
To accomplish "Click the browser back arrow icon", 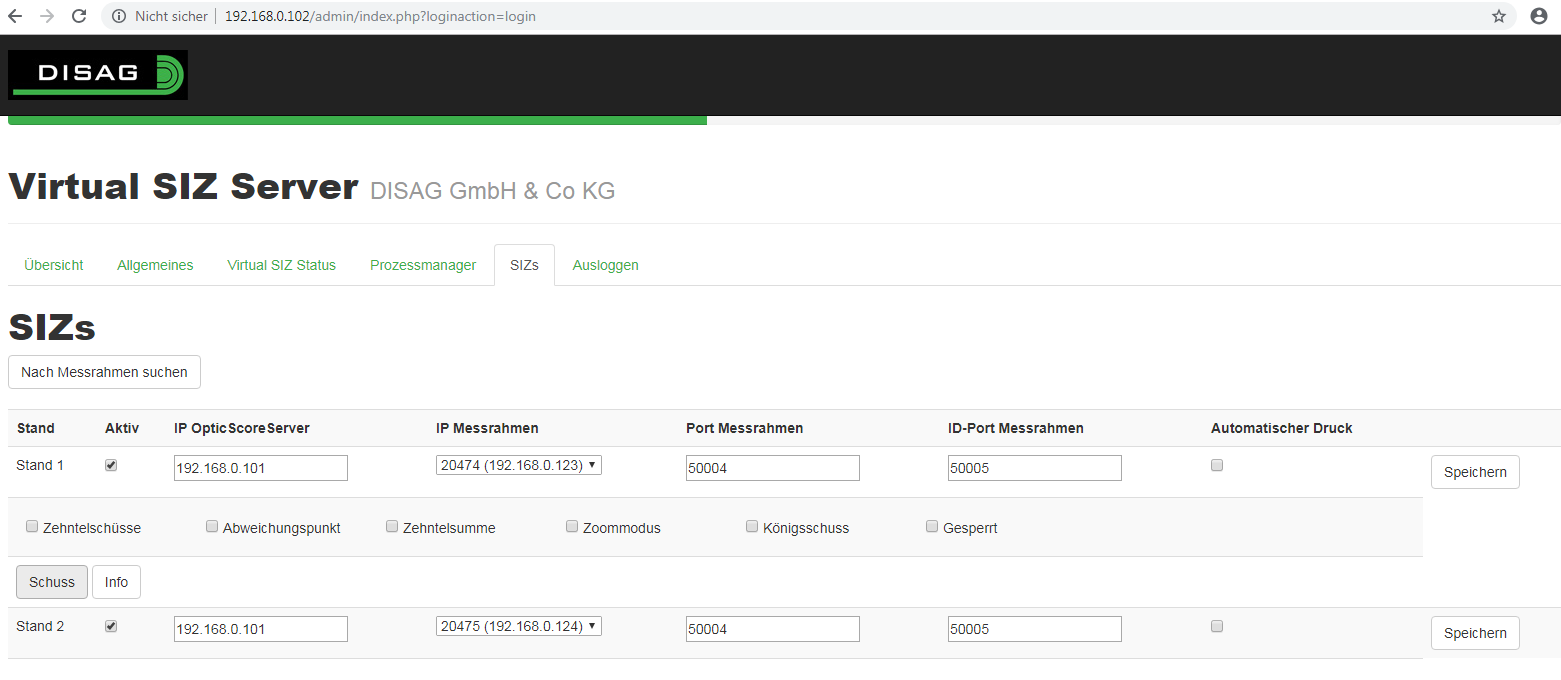I will 16,16.
